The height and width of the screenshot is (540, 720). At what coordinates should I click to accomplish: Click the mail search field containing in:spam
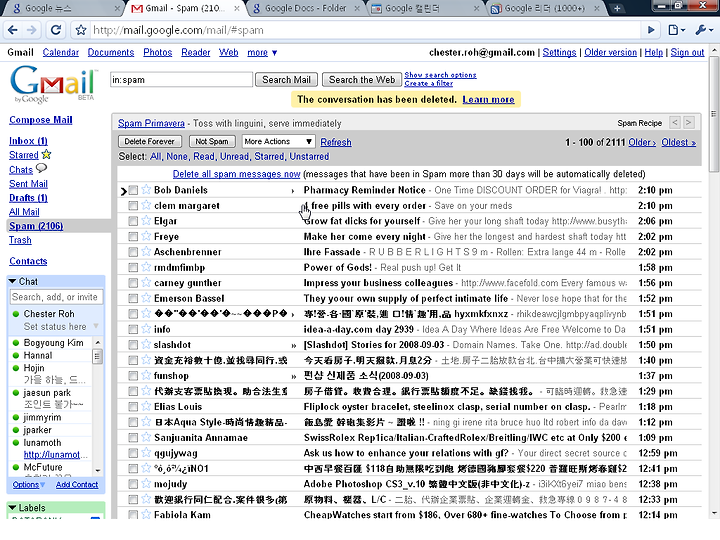click(x=181, y=79)
